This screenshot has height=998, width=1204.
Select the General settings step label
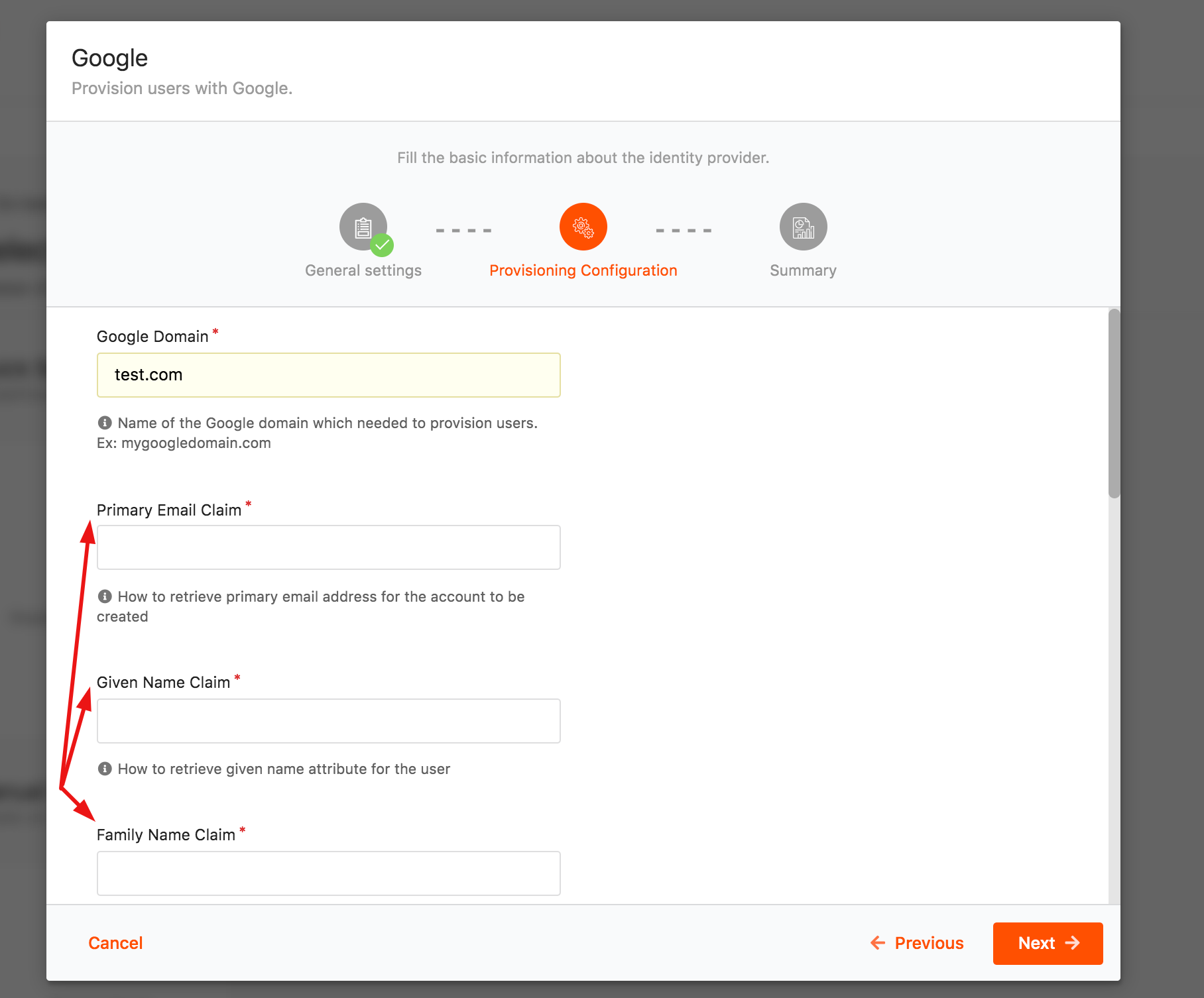[x=363, y=270]
